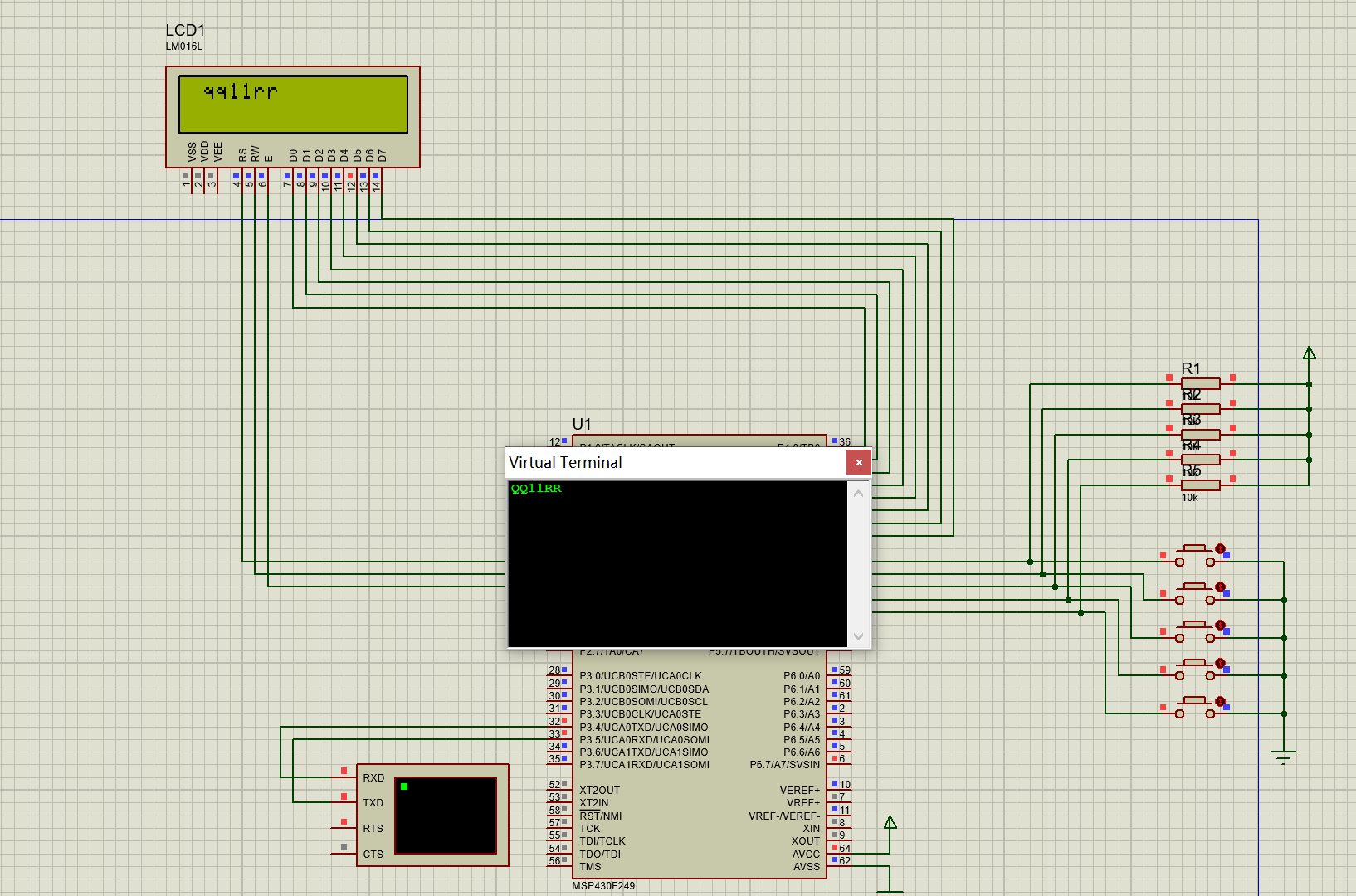Screen dimensions: 1356x896
Task: Toggle the latch dot on the third push button
Action: (1220, 625)
